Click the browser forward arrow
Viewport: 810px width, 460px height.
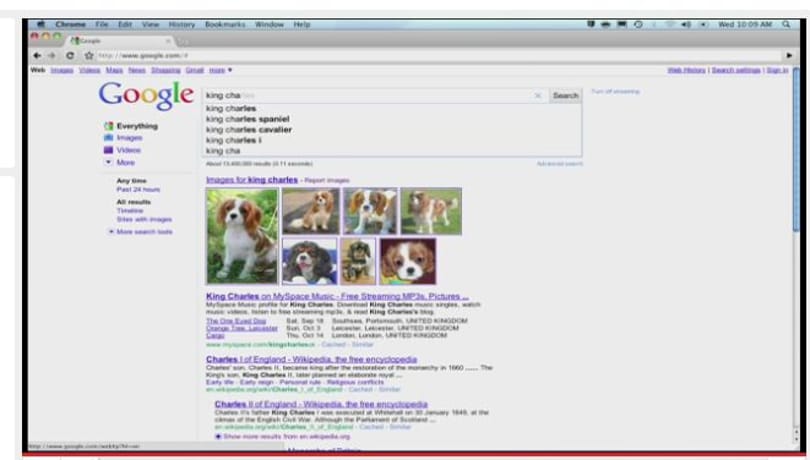[x=52, y=55]
